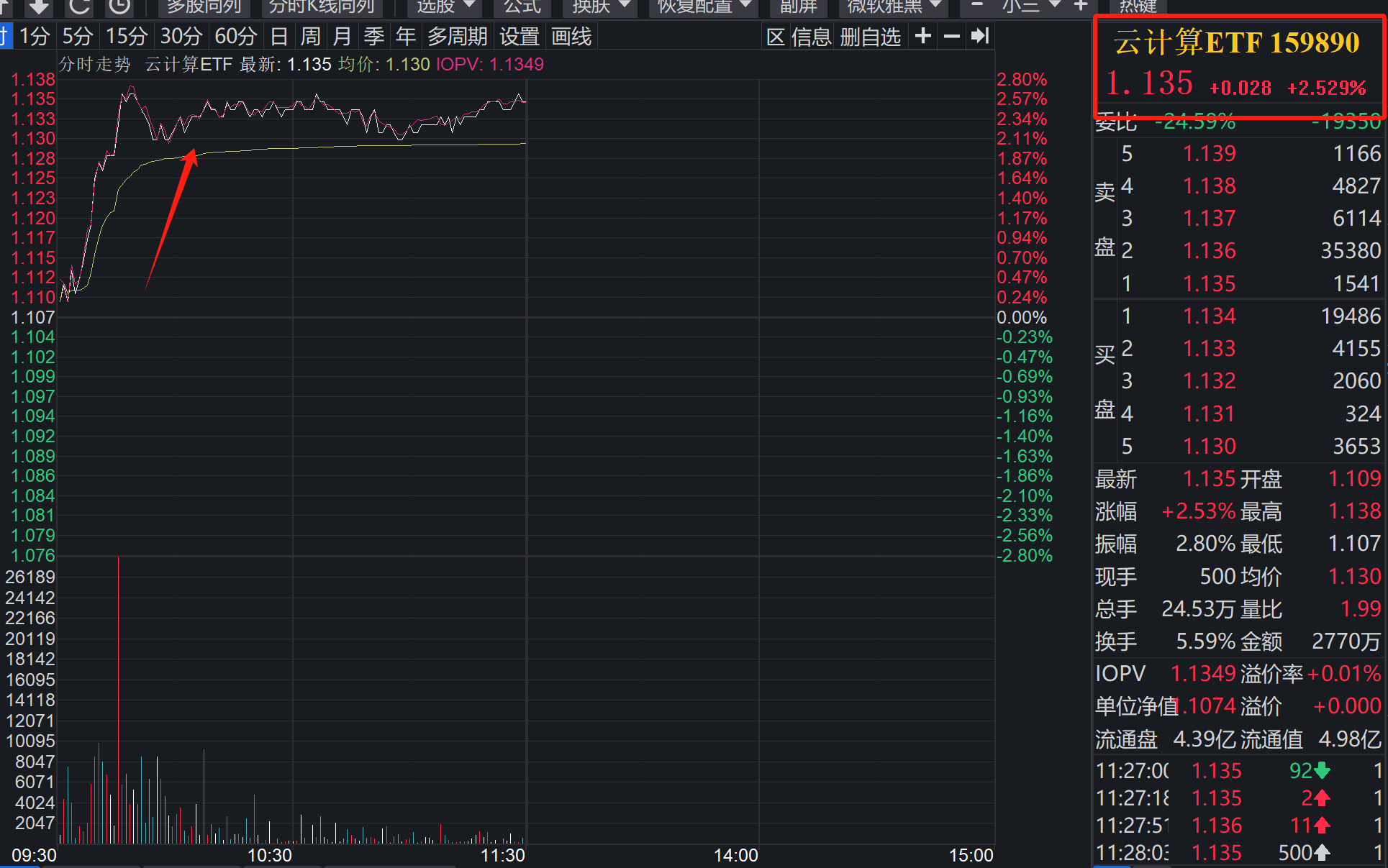Decrease font size with top minus icon
The image size is (1388, 868).
977,6
